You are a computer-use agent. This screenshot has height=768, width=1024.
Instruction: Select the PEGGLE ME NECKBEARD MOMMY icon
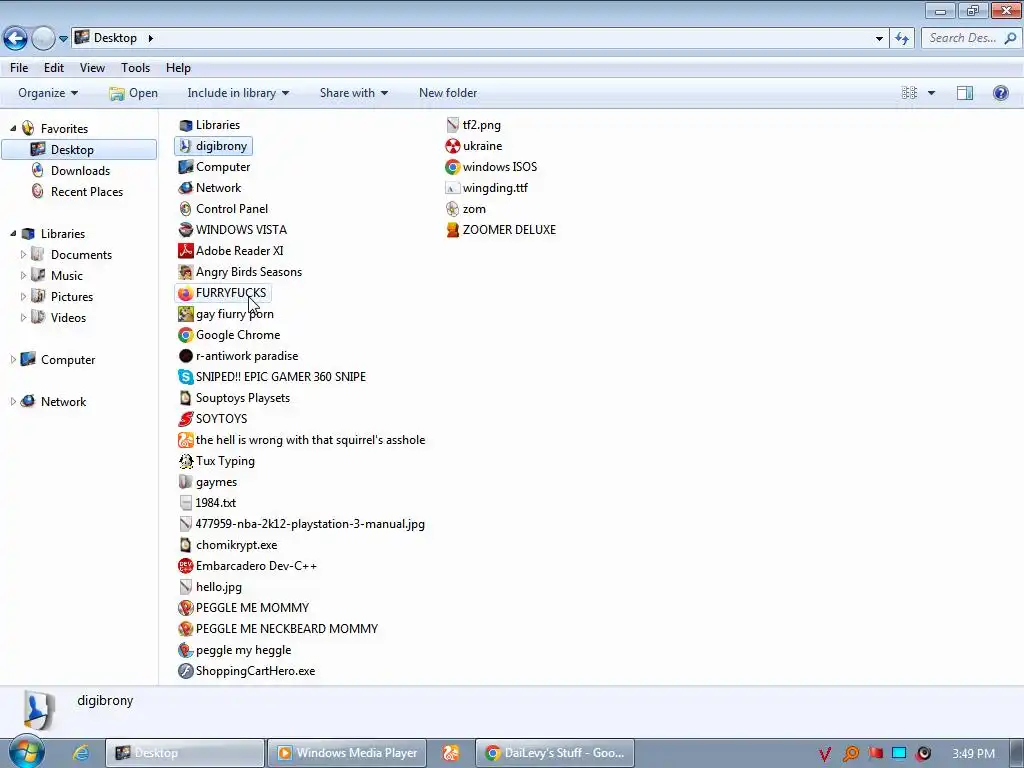coord(185,629)
